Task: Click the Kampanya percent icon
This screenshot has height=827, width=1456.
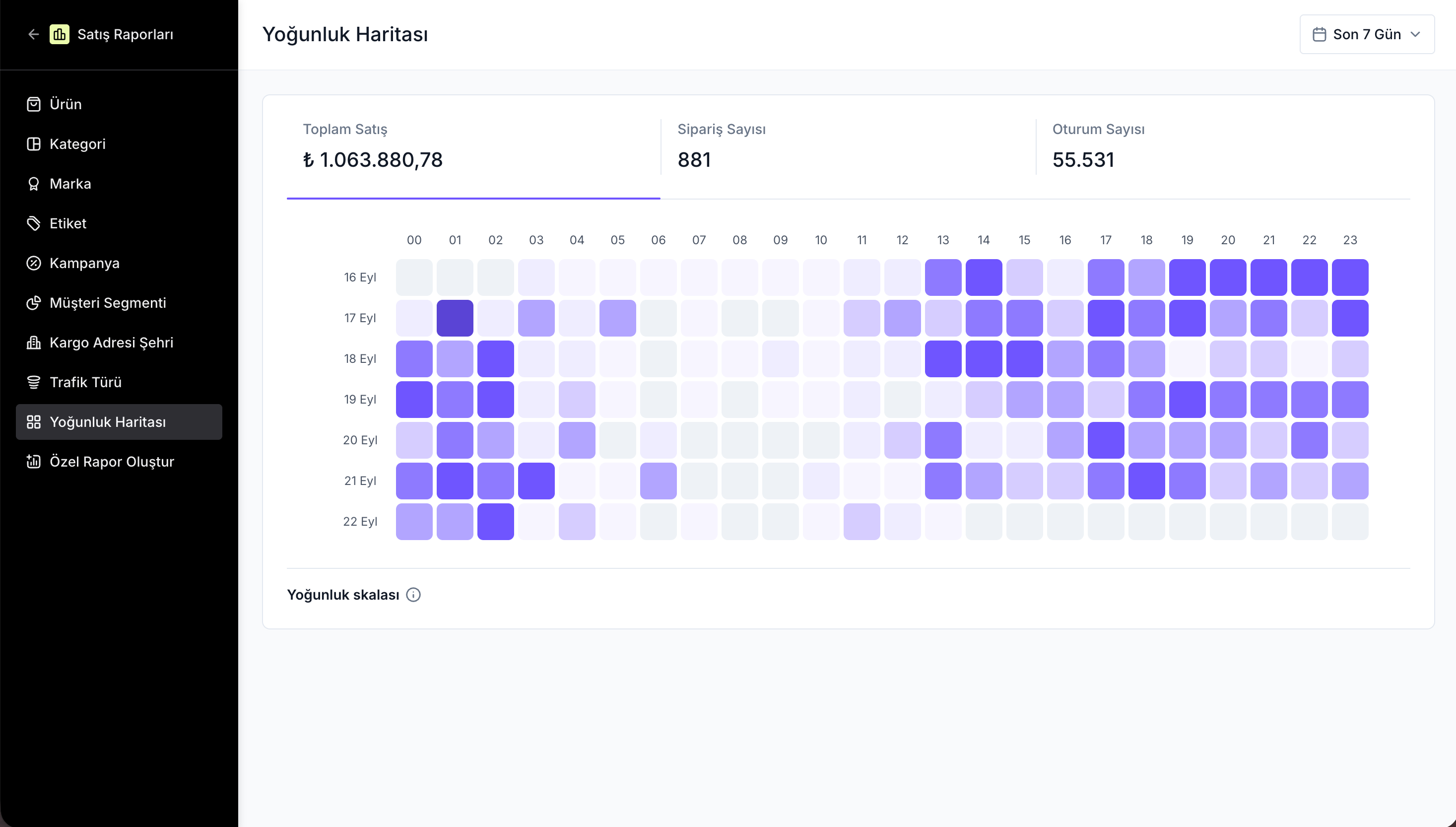Action: 33,264
